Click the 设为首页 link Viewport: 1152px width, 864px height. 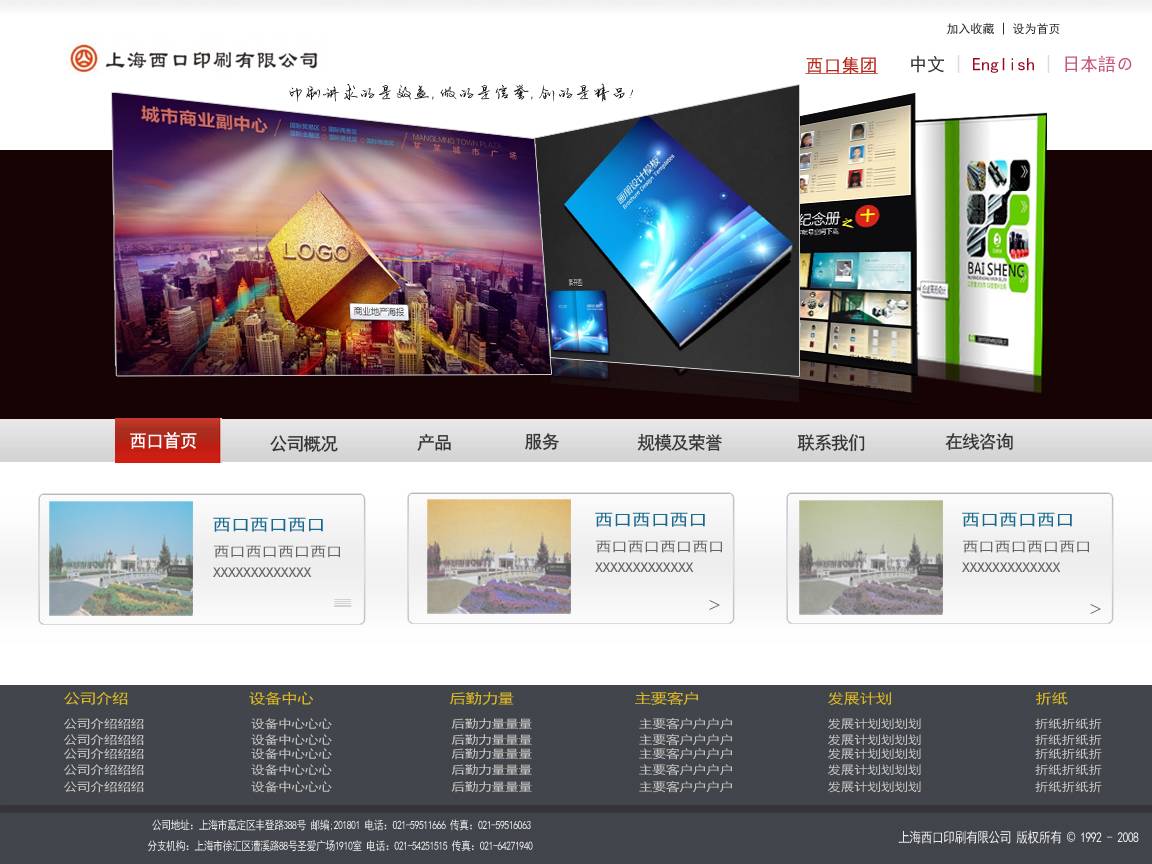(x=1036, y=29)
